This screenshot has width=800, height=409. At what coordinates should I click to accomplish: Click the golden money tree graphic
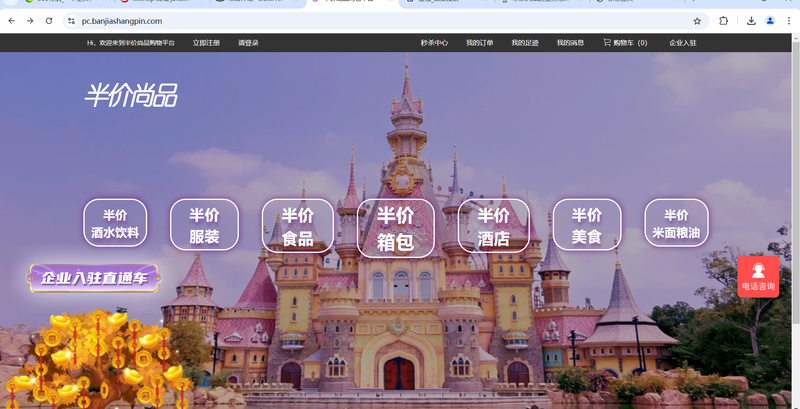click(97, 360)
